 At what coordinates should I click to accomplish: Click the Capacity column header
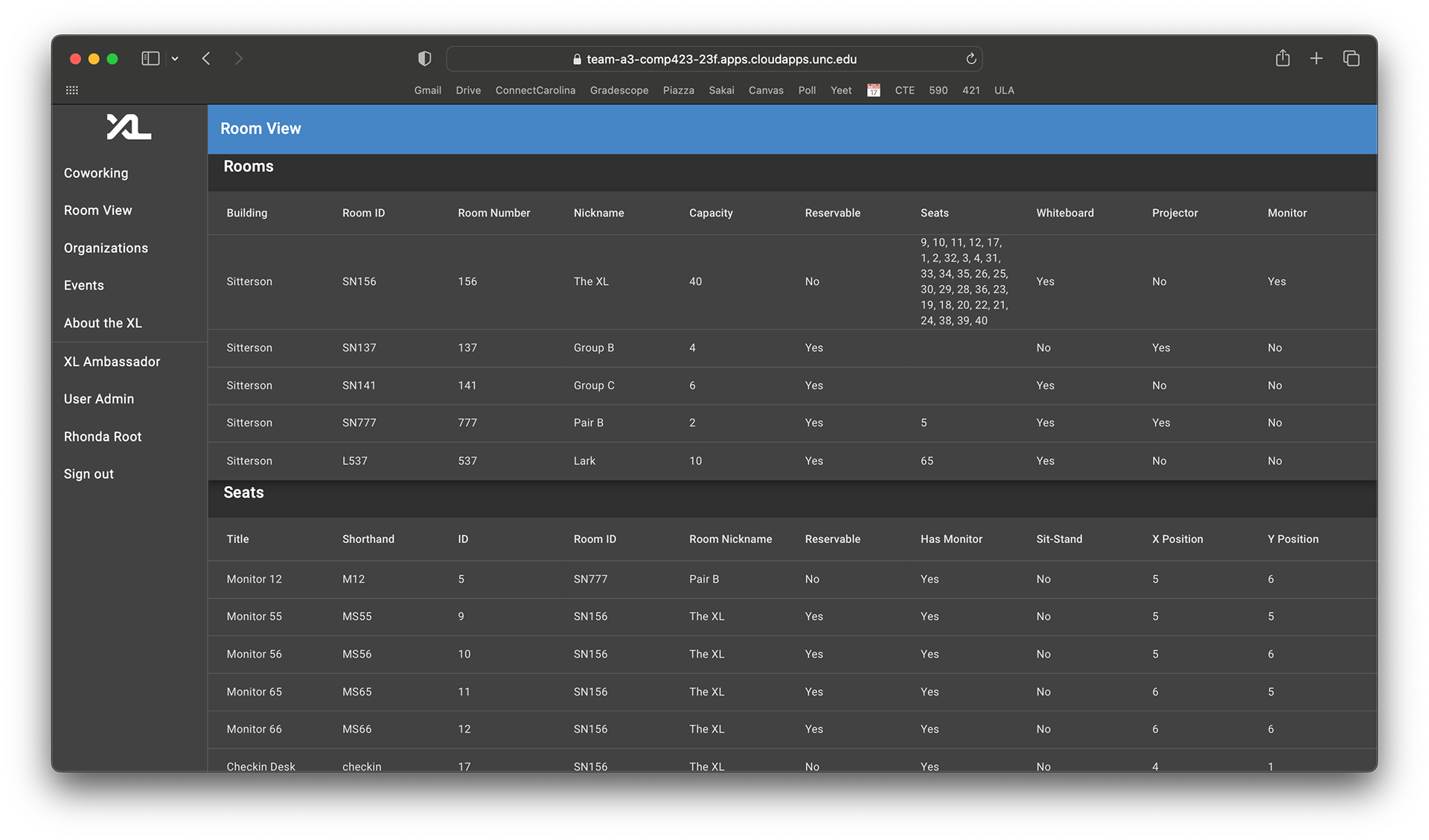(710, 213)
